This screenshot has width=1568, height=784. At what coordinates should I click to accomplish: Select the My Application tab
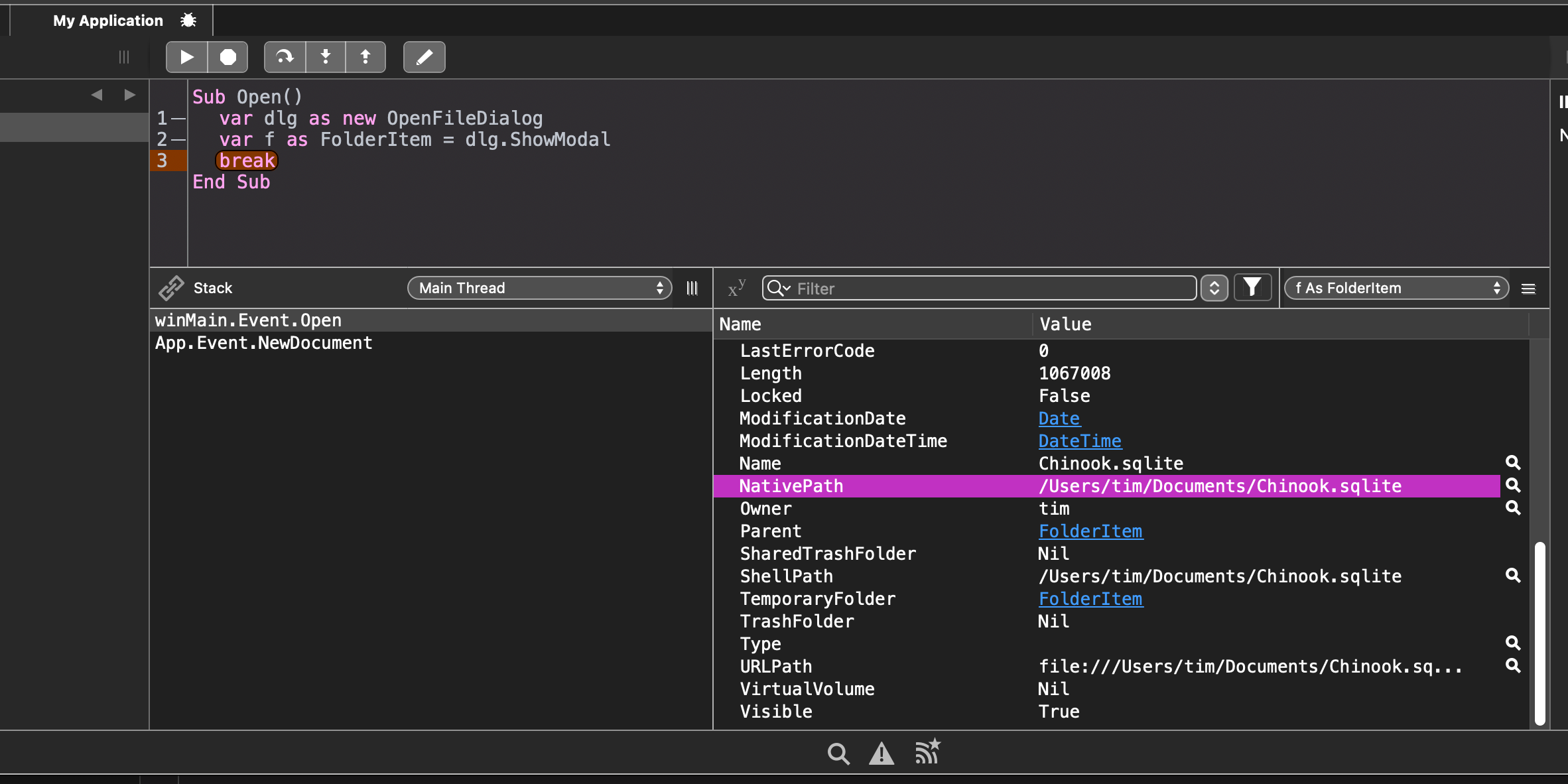point(108,21)
